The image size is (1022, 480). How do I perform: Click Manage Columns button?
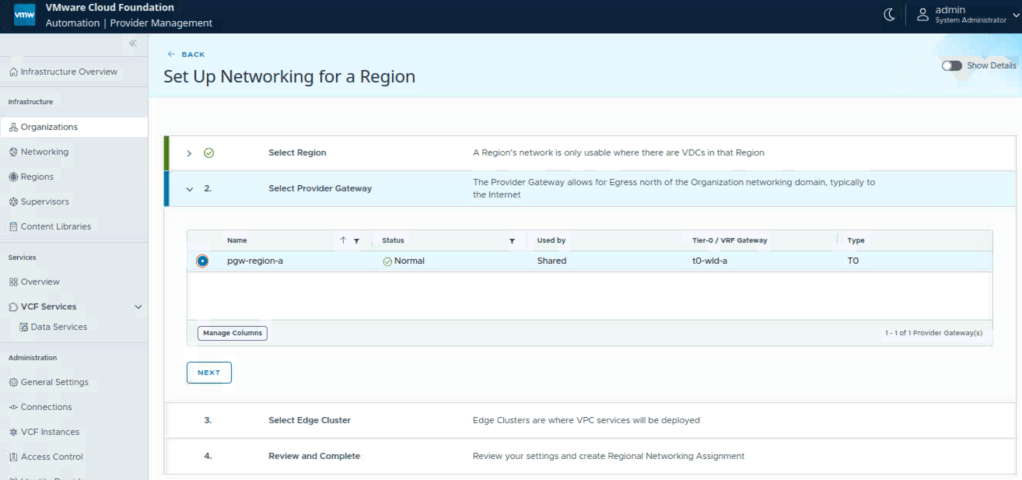(x=232, y=333)
